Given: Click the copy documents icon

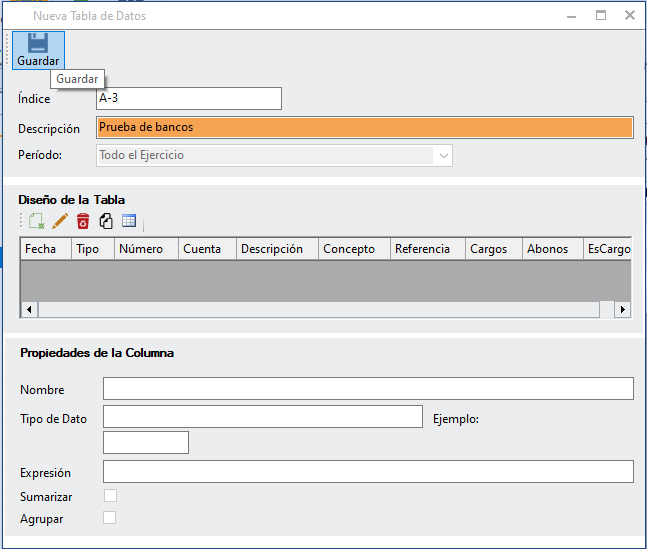Looking at the screenshot, I should 106,221.
